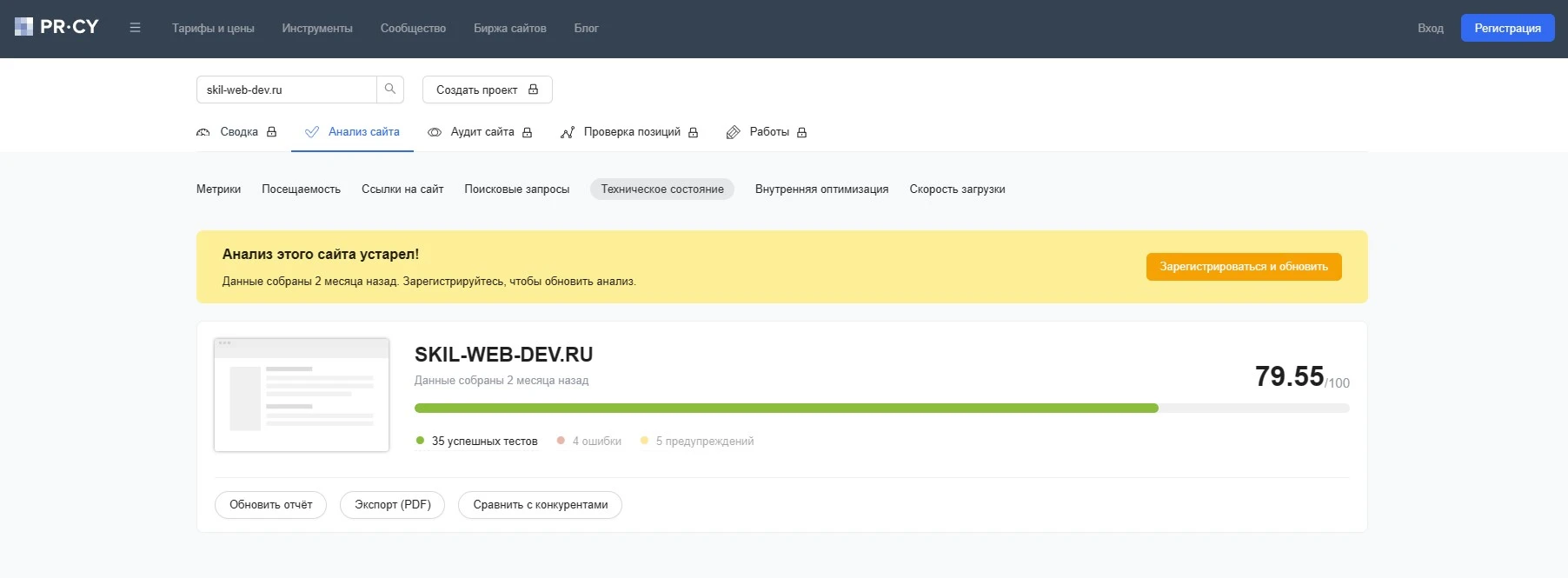Viewport: 1568px width, 578px height.
Task: Click the search magnifier icon
Action: click(x=390, y=89)
